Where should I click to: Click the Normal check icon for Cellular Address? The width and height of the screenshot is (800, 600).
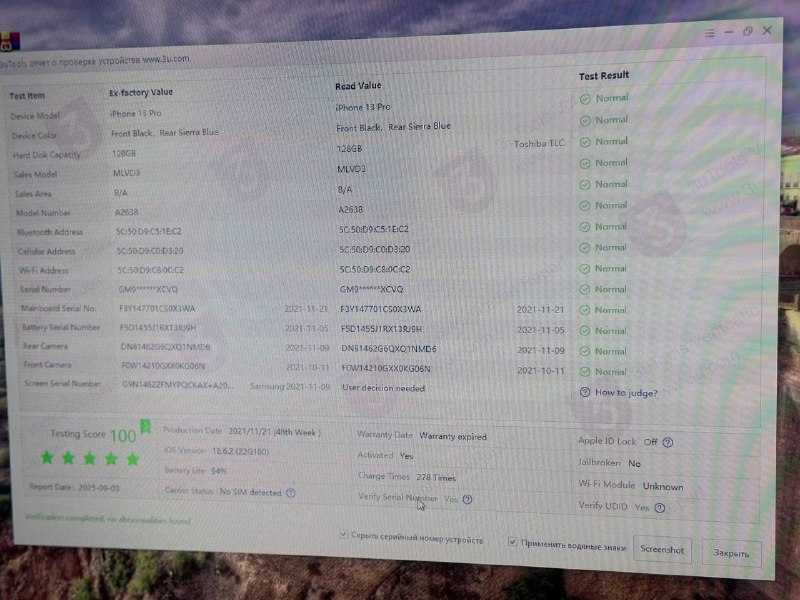[x=585, y=248]
